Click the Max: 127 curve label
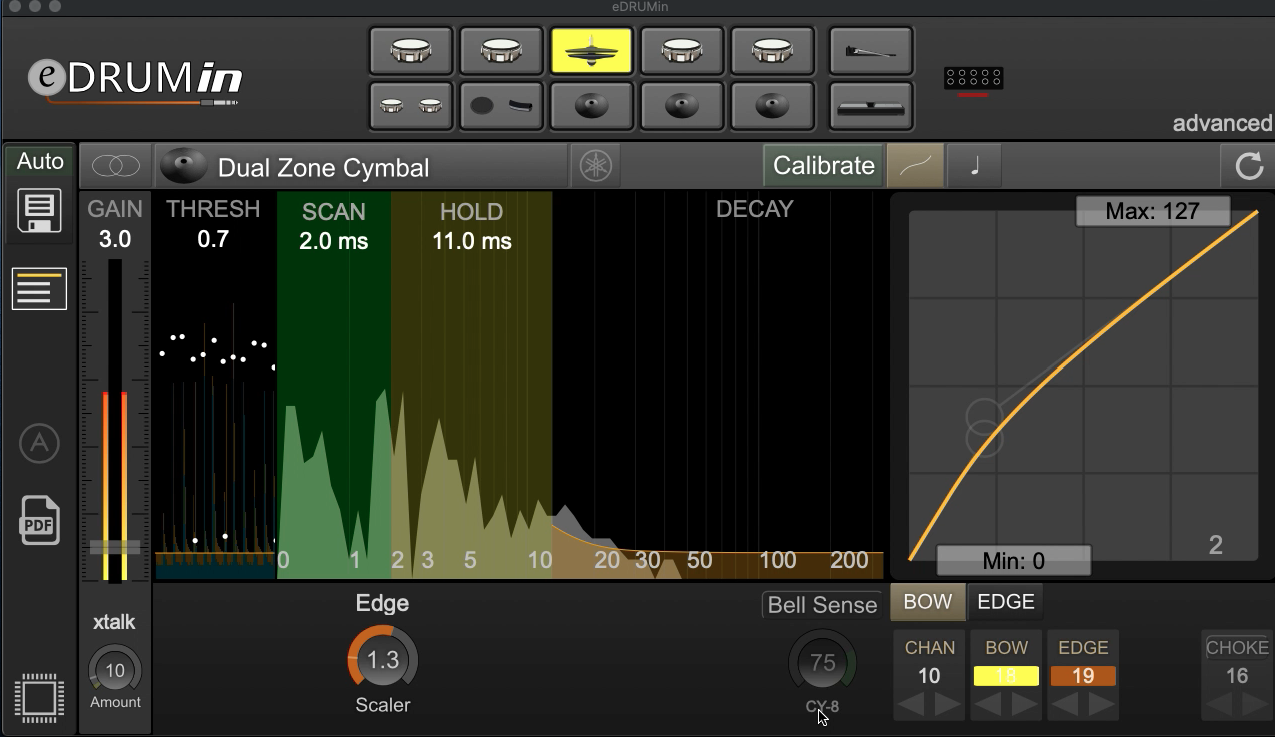The width and height of the screenshot is (1275, 737). [x=1152, y=211]
